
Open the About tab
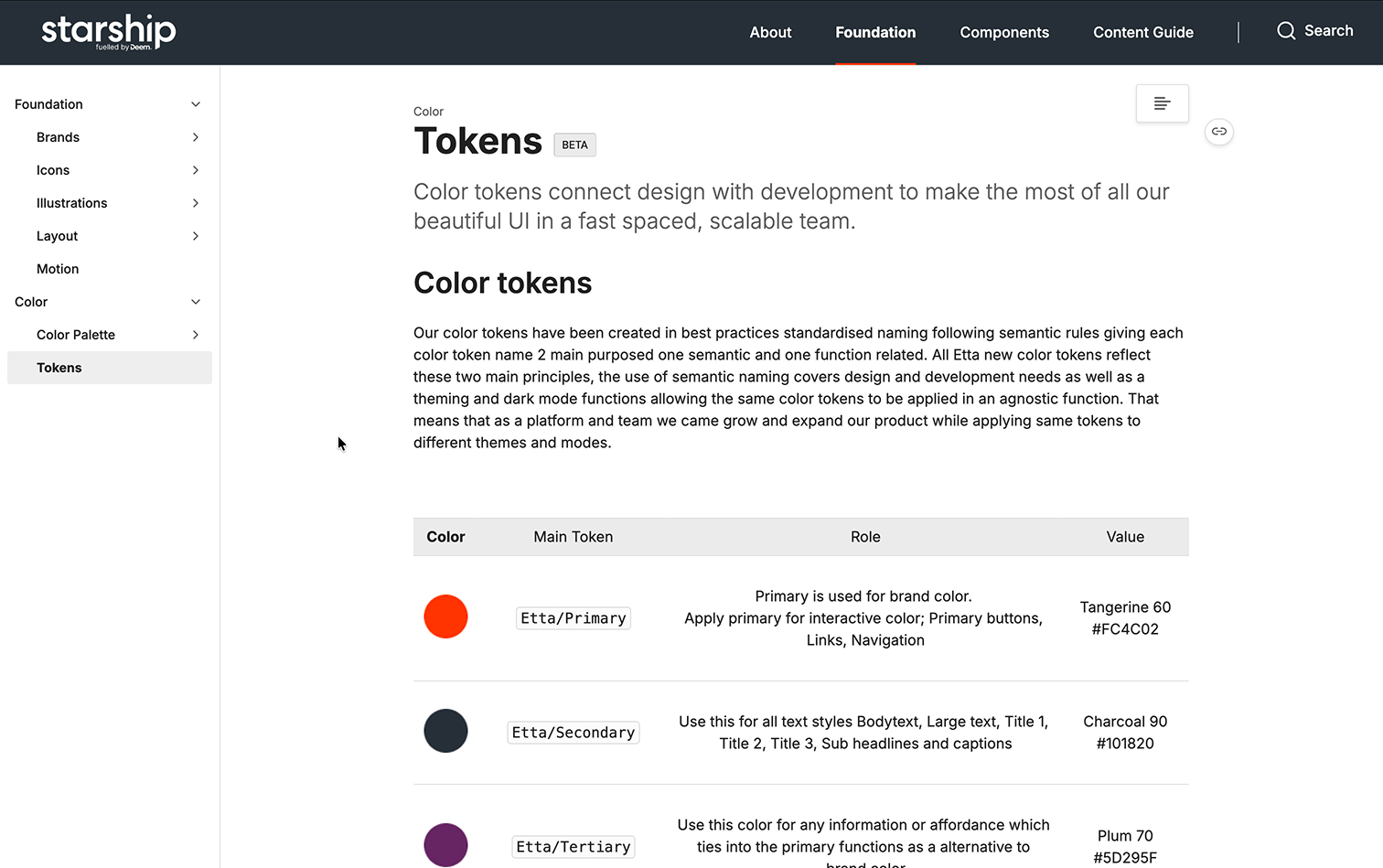click(770, 32)
